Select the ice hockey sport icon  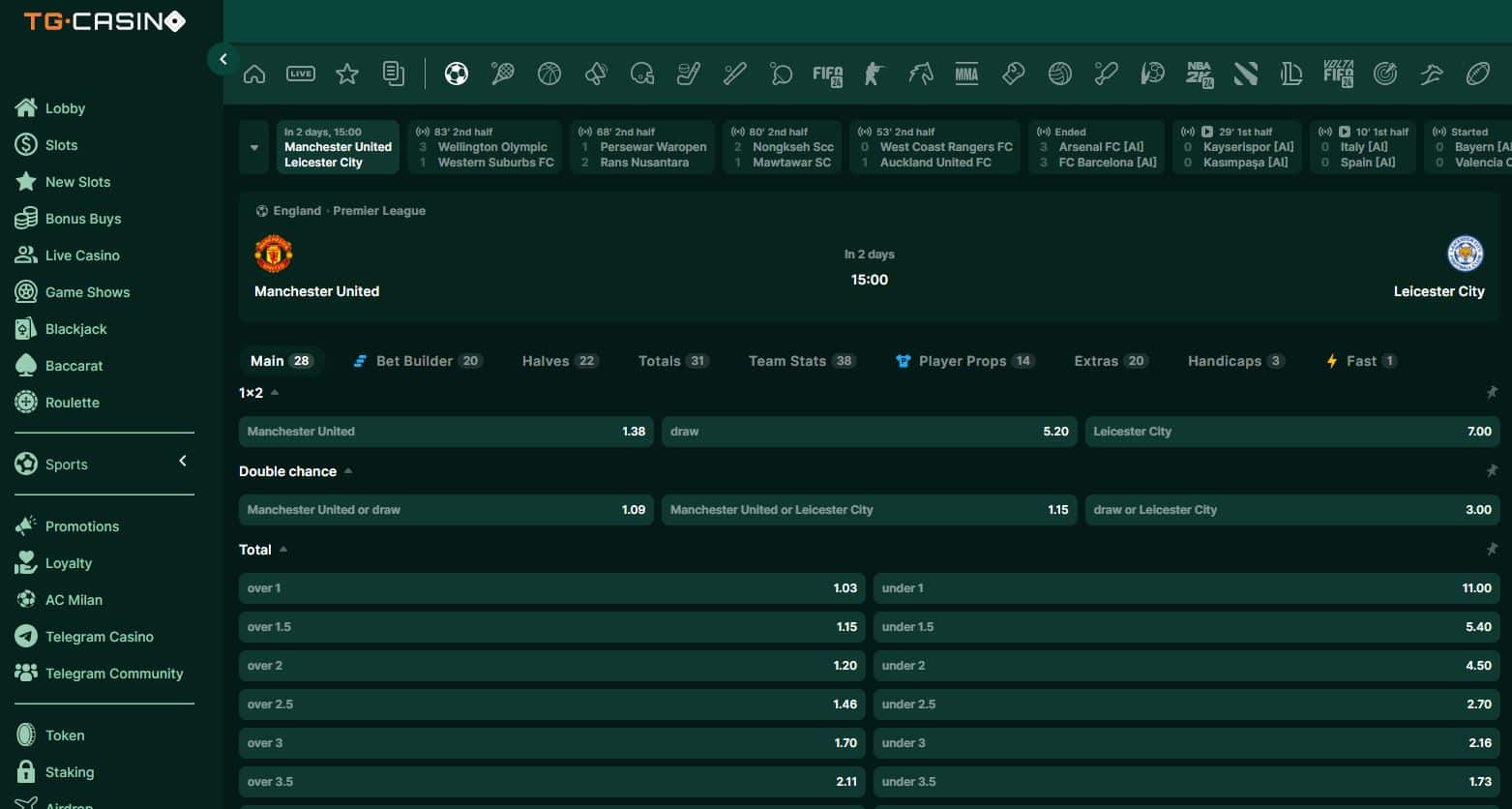(x=689, y=74)
